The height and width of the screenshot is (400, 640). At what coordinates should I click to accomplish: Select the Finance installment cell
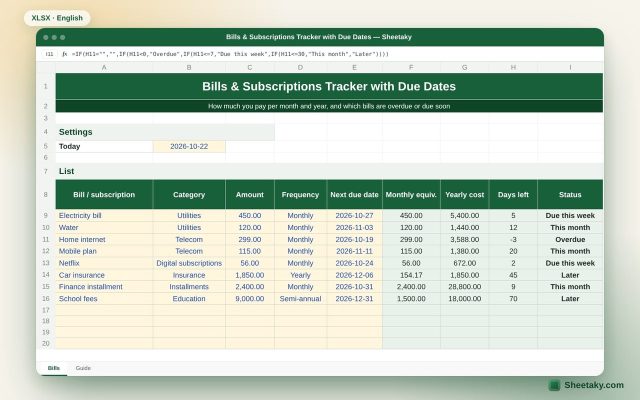104,287
